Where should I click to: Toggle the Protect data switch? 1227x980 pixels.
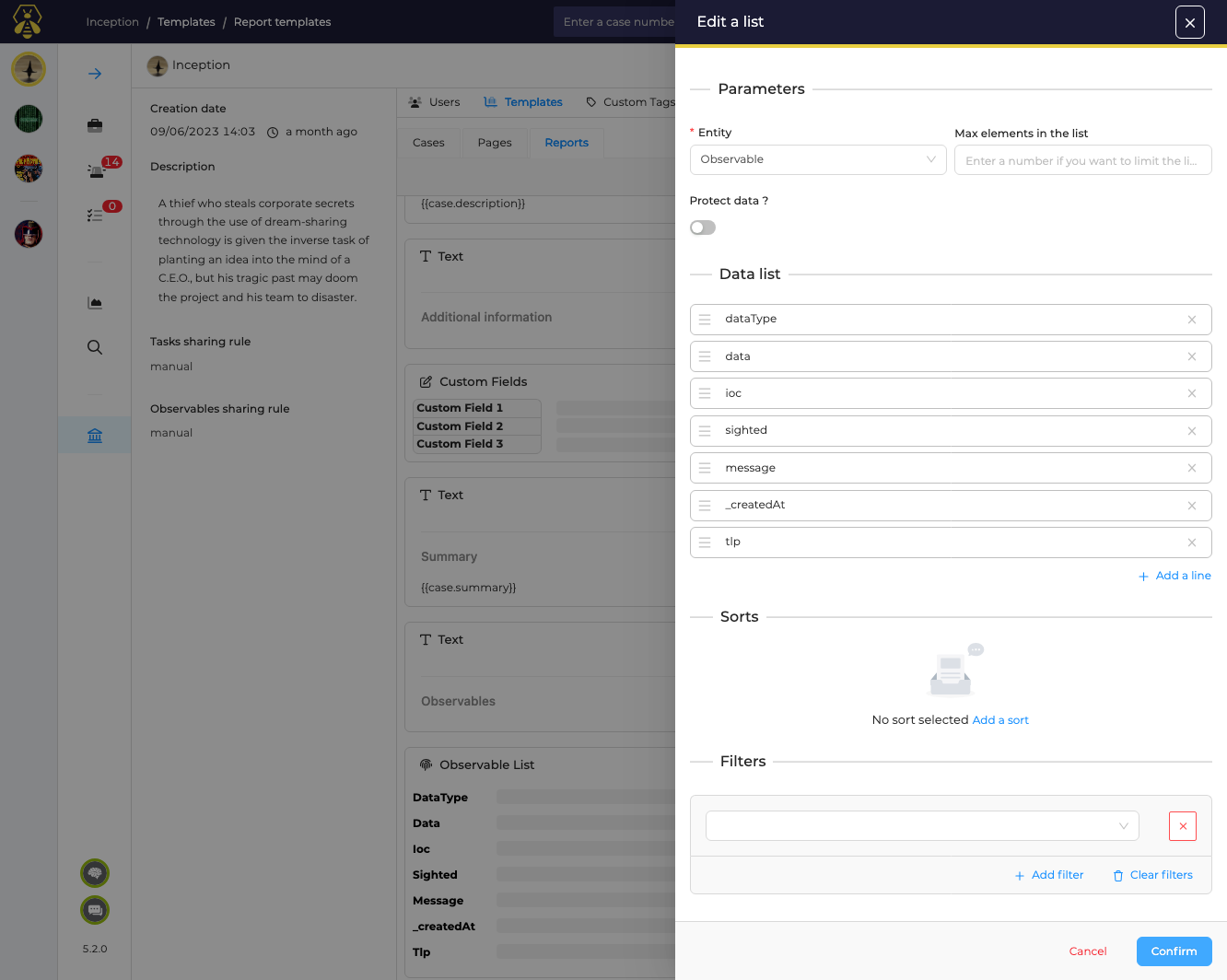pyautogui.click(x=703, y=227)
